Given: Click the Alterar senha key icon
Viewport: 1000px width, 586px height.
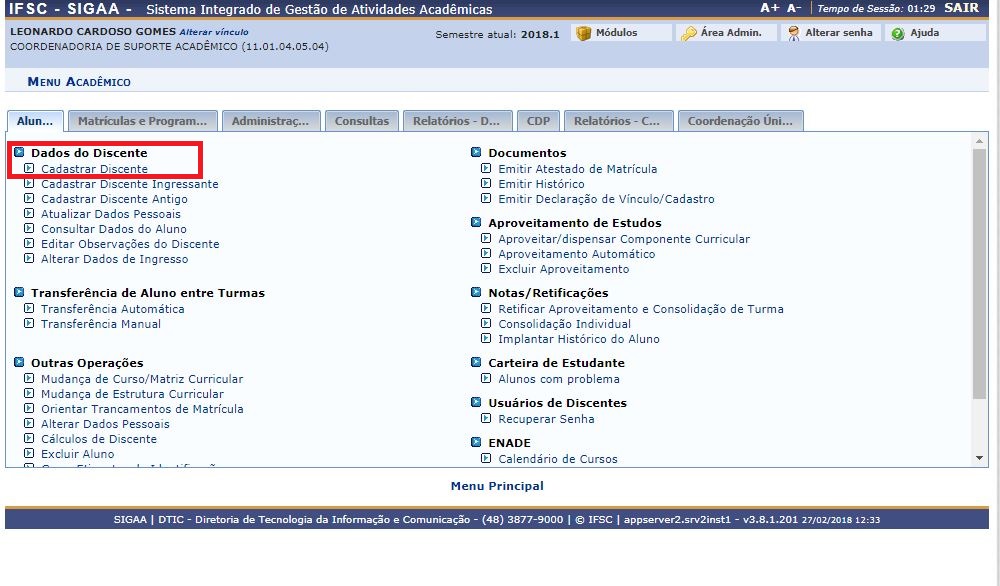Looking at the screenshot, I should [x=793, y=33].
